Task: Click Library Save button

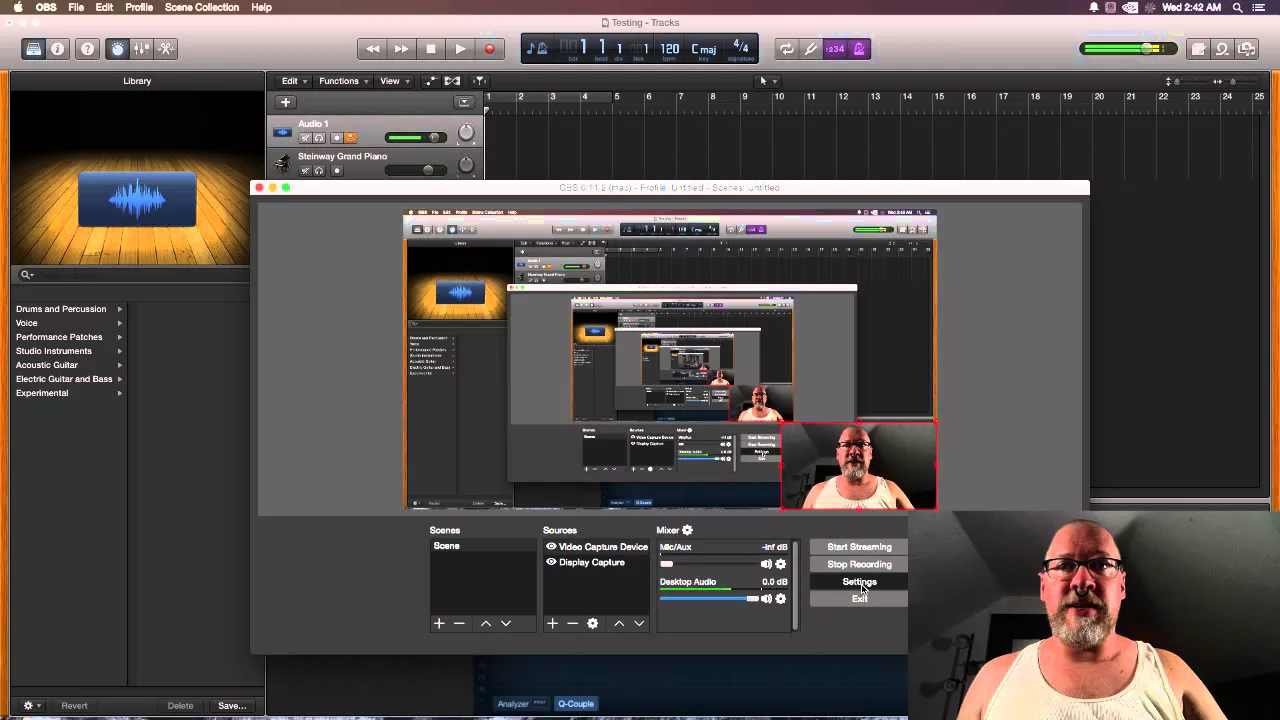Action: 232,706
